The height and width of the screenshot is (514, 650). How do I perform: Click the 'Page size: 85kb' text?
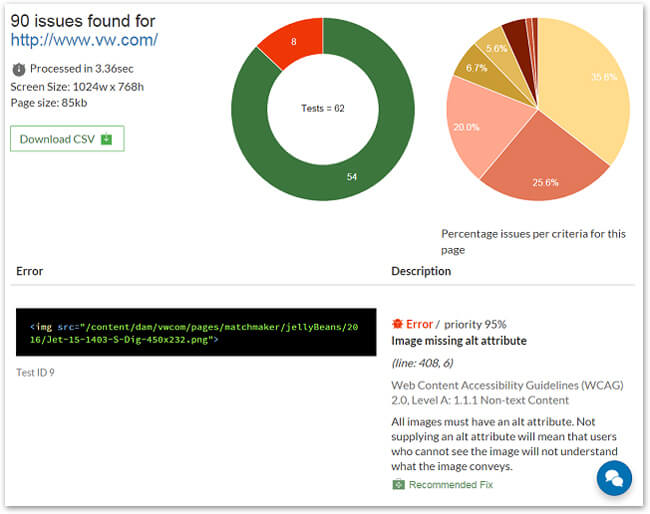tap(49, 103)
